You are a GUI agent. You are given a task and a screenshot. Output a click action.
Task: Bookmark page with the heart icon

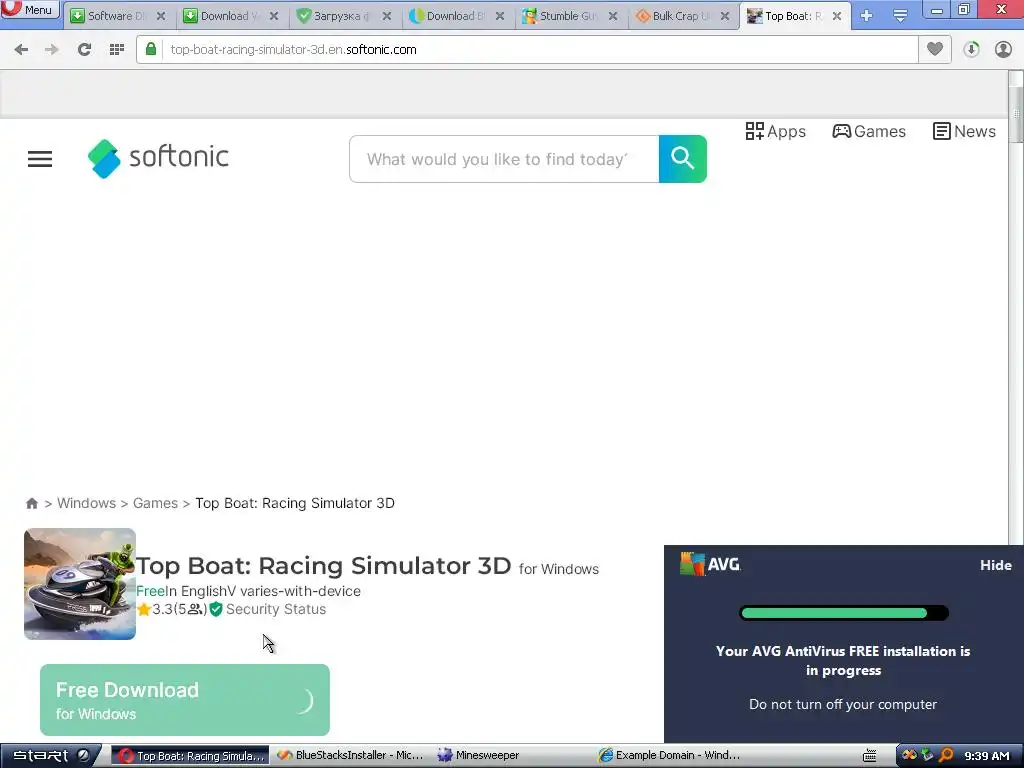click(935, 49)
